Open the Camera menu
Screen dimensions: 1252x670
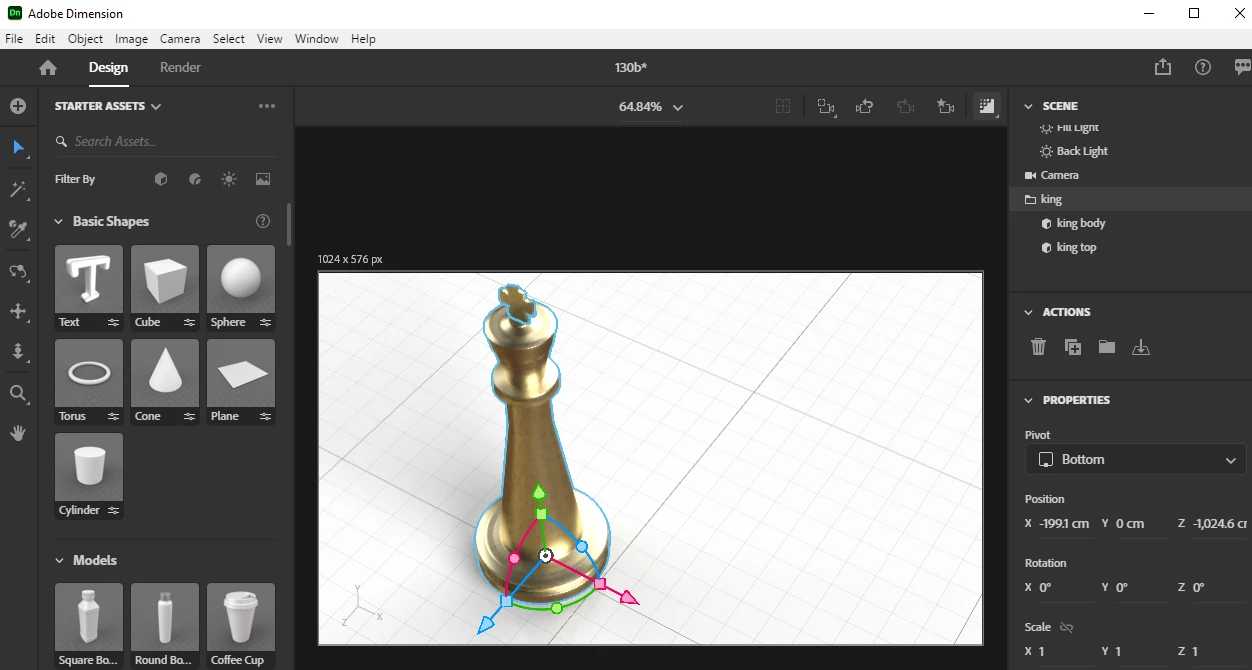[180, 38]
